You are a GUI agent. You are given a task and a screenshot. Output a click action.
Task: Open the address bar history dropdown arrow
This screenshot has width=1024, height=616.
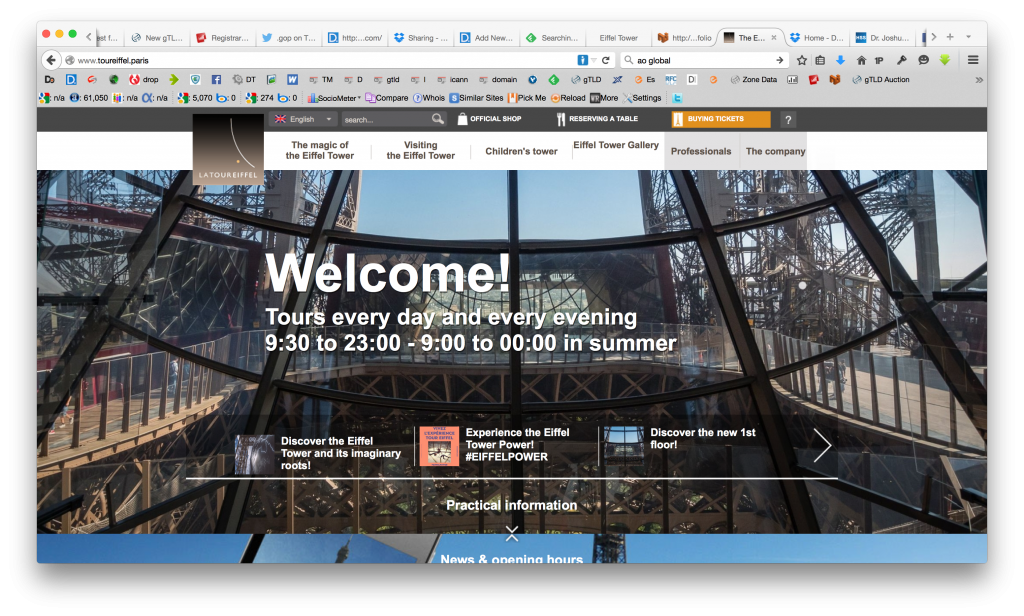tap(594, 60)
